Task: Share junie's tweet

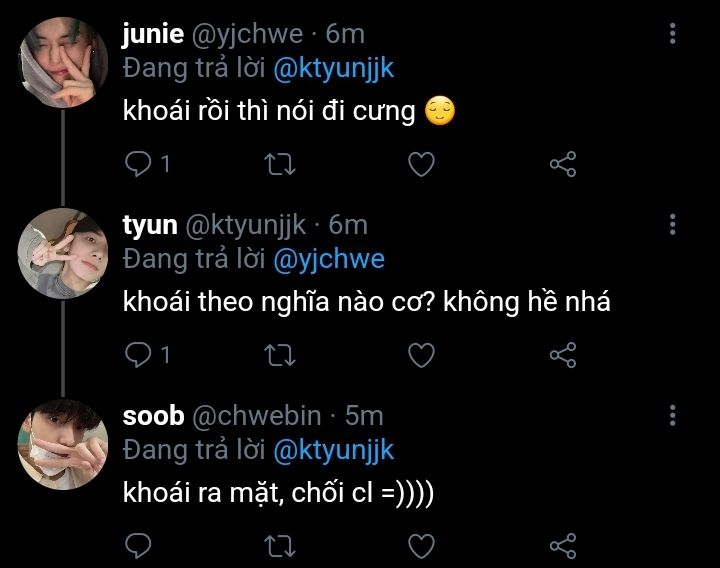Action: coord(564,164)
